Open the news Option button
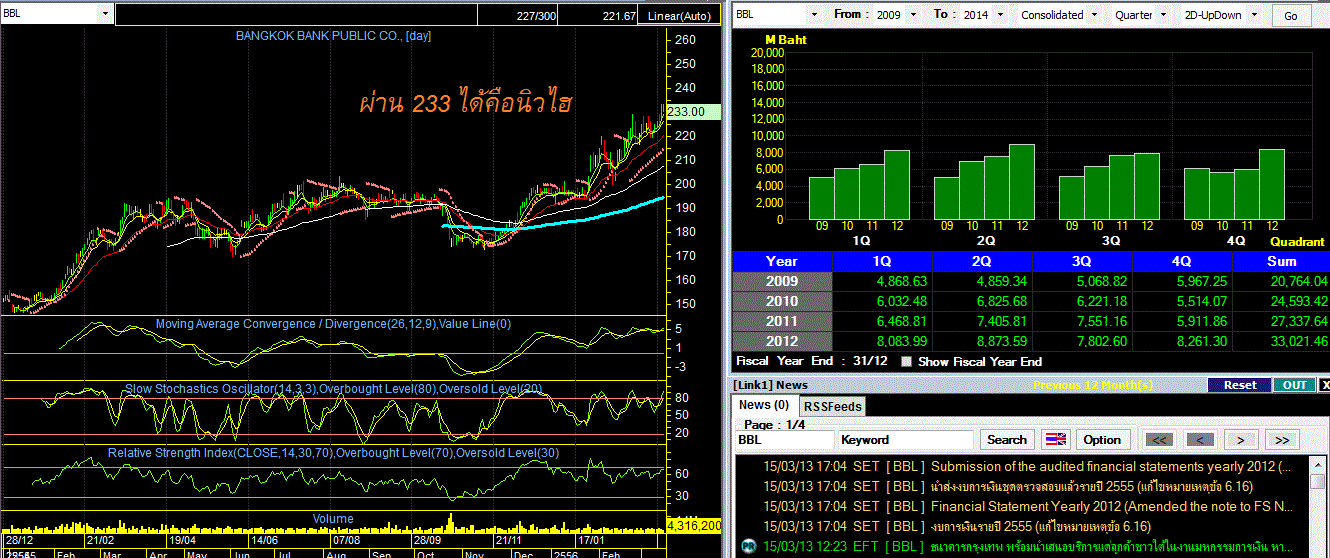This screenshot has width=1330, height=558. coord(1102,440)
